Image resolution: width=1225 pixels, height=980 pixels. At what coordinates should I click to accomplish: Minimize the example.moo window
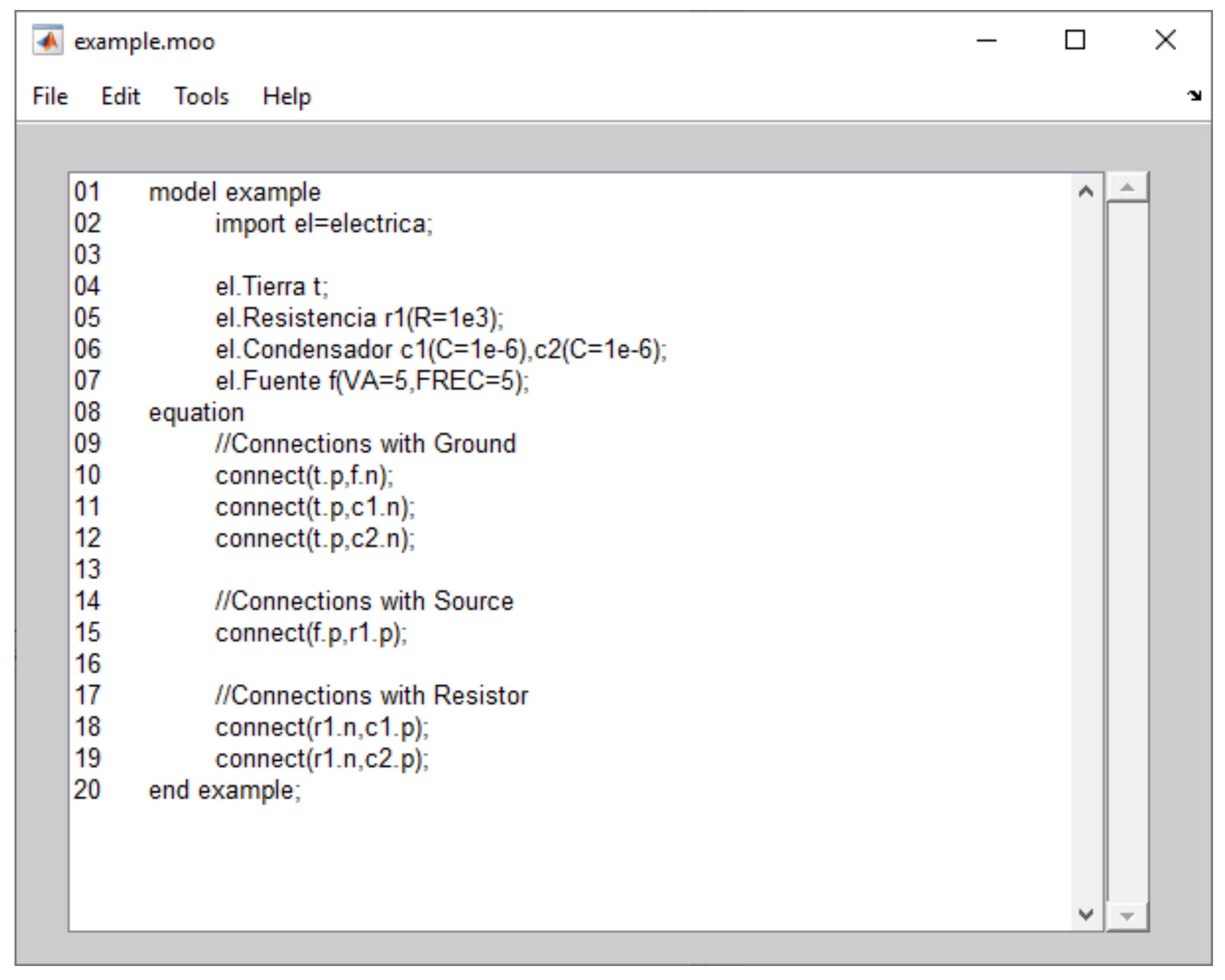point(986,40)
